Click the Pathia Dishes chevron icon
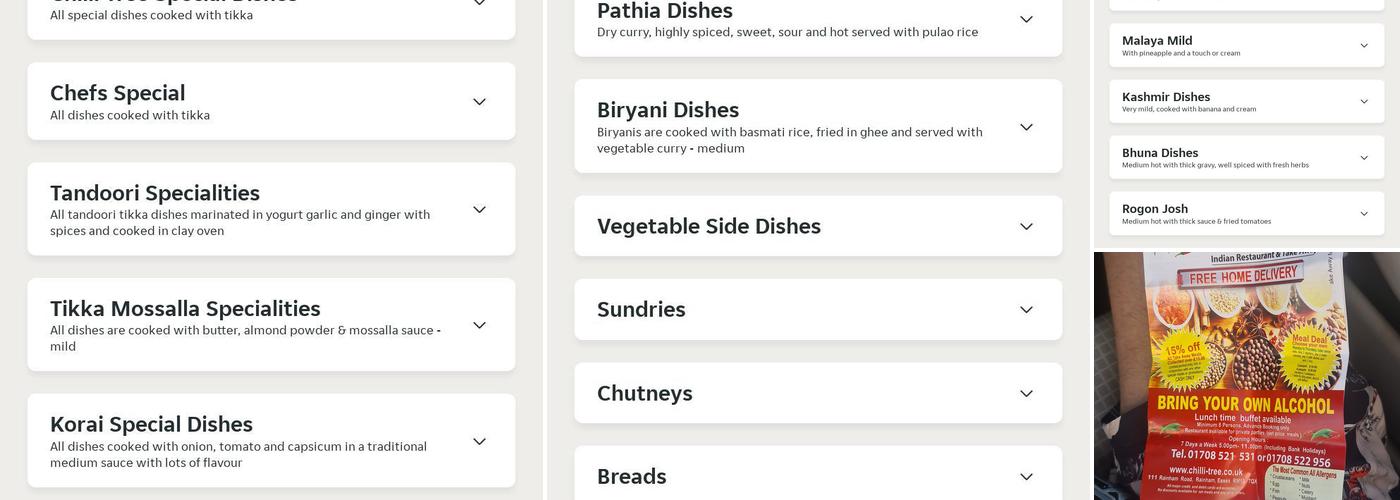 pyautogui.click(x=1026, y=20)
